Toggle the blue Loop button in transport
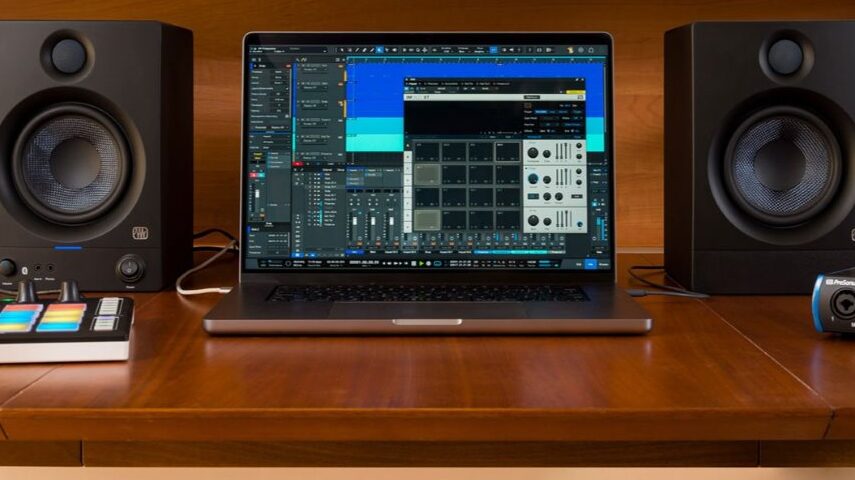 pyautogui.click(x=437, y=263)
